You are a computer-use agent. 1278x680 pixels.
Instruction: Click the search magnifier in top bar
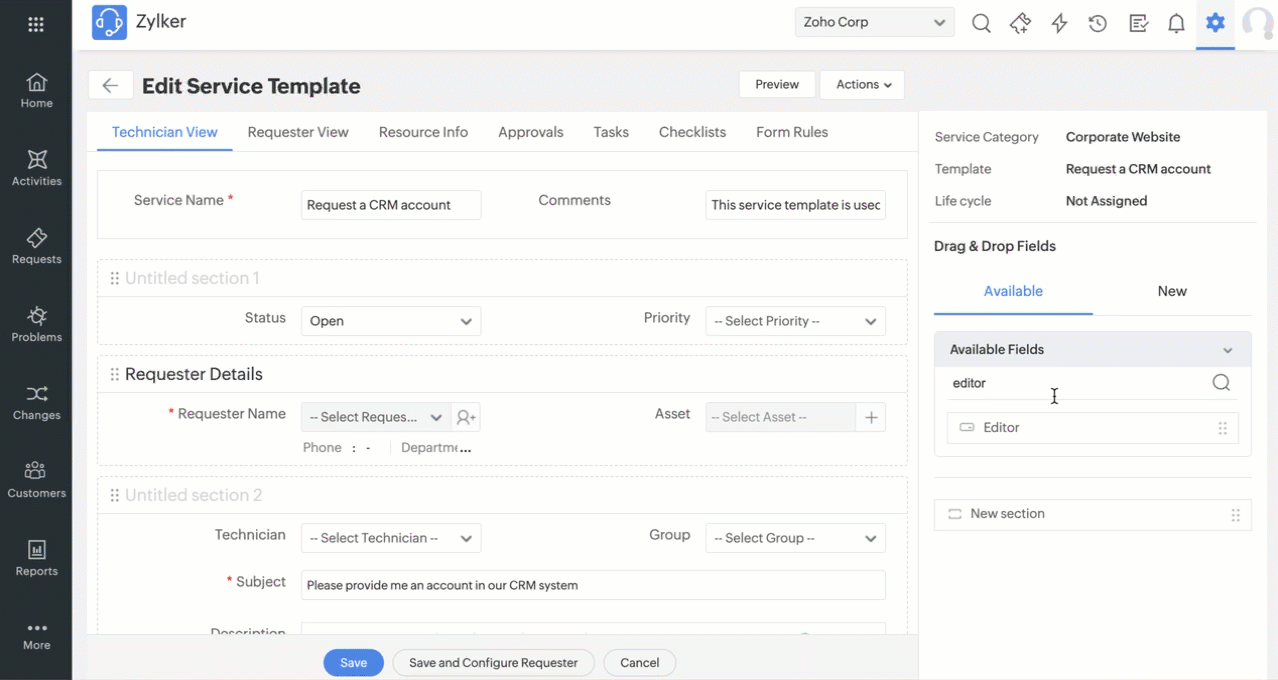pyautogui.click(x=981, y=24)
